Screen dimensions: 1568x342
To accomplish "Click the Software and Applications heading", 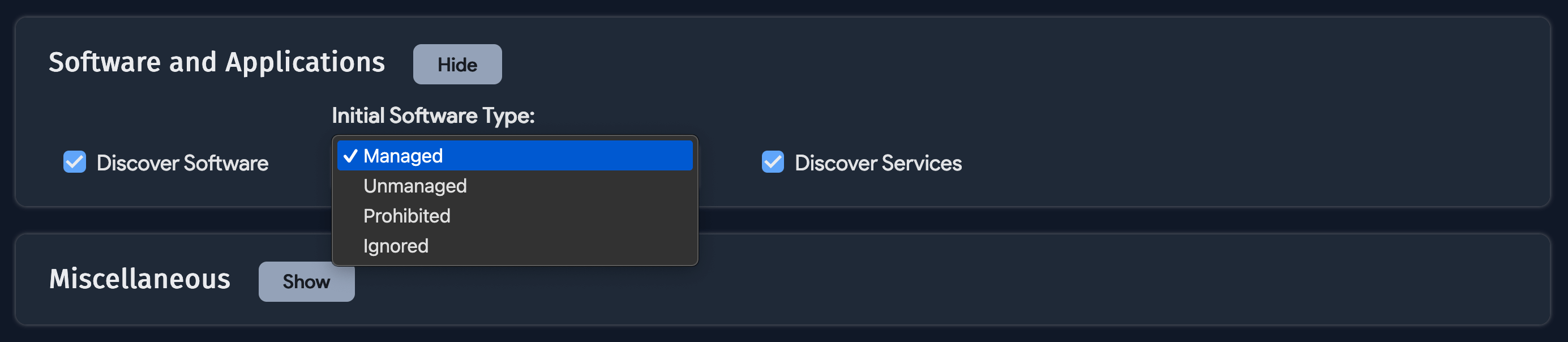I will point(218,62).
